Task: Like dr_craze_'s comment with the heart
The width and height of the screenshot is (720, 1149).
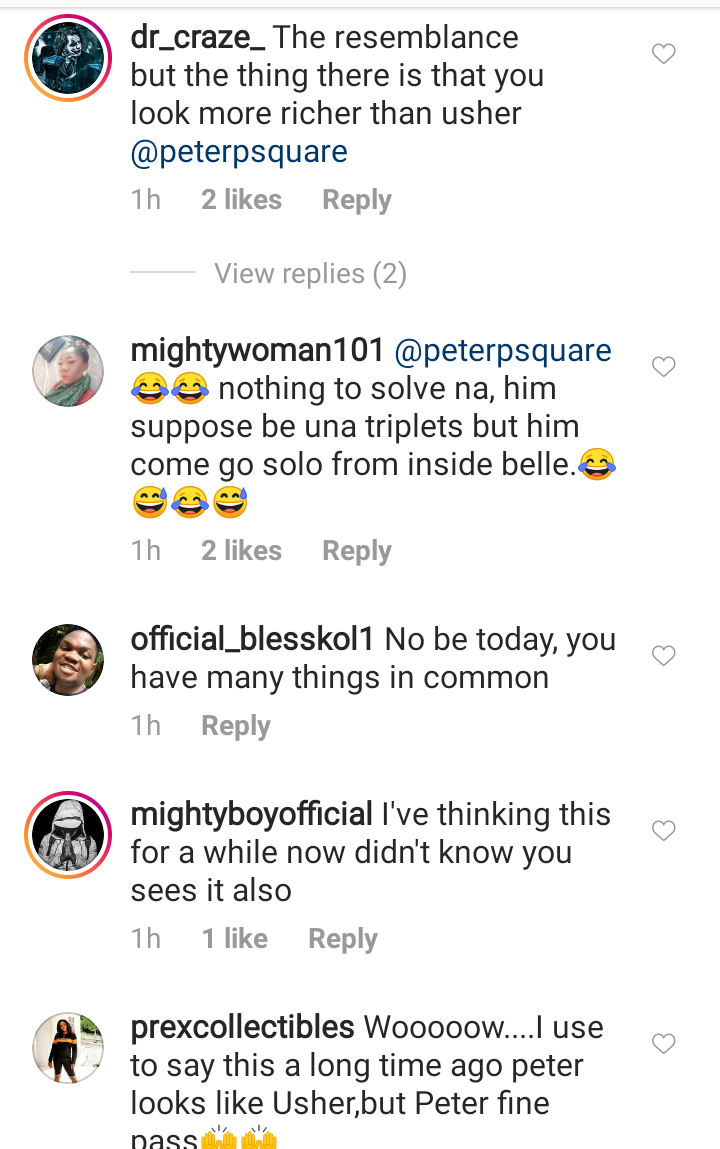Action: tap(664, 54)
